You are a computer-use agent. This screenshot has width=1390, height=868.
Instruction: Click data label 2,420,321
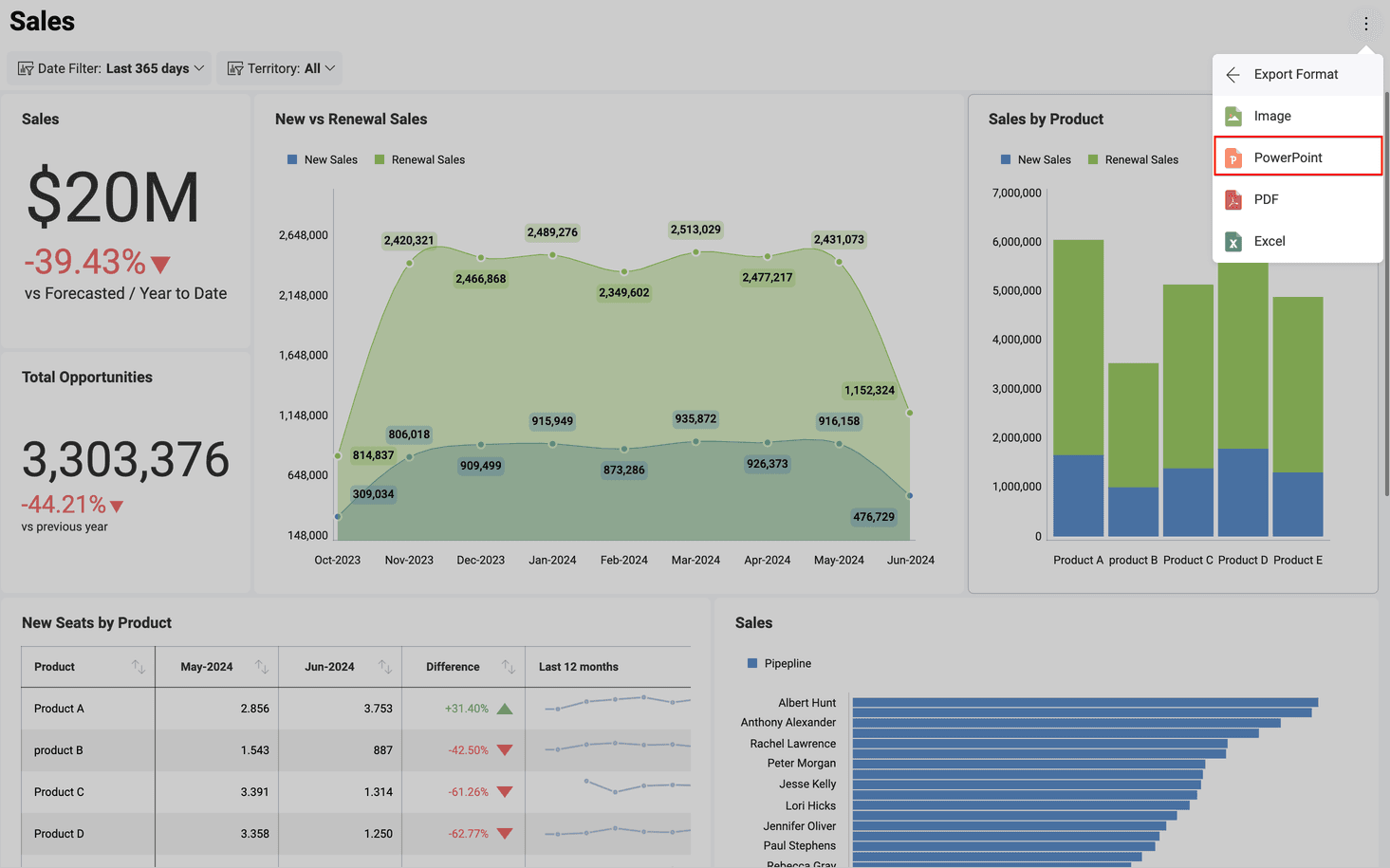point(409,240)
